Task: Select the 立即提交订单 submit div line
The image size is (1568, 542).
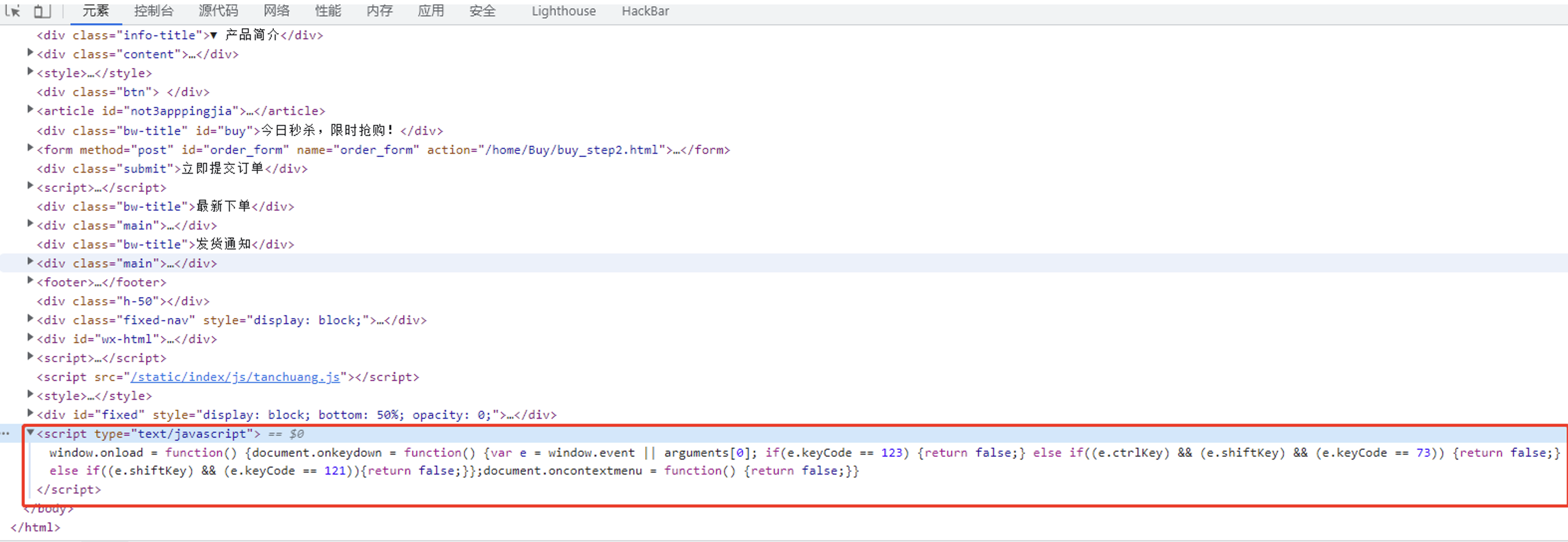Action: [x=172, y=169]
